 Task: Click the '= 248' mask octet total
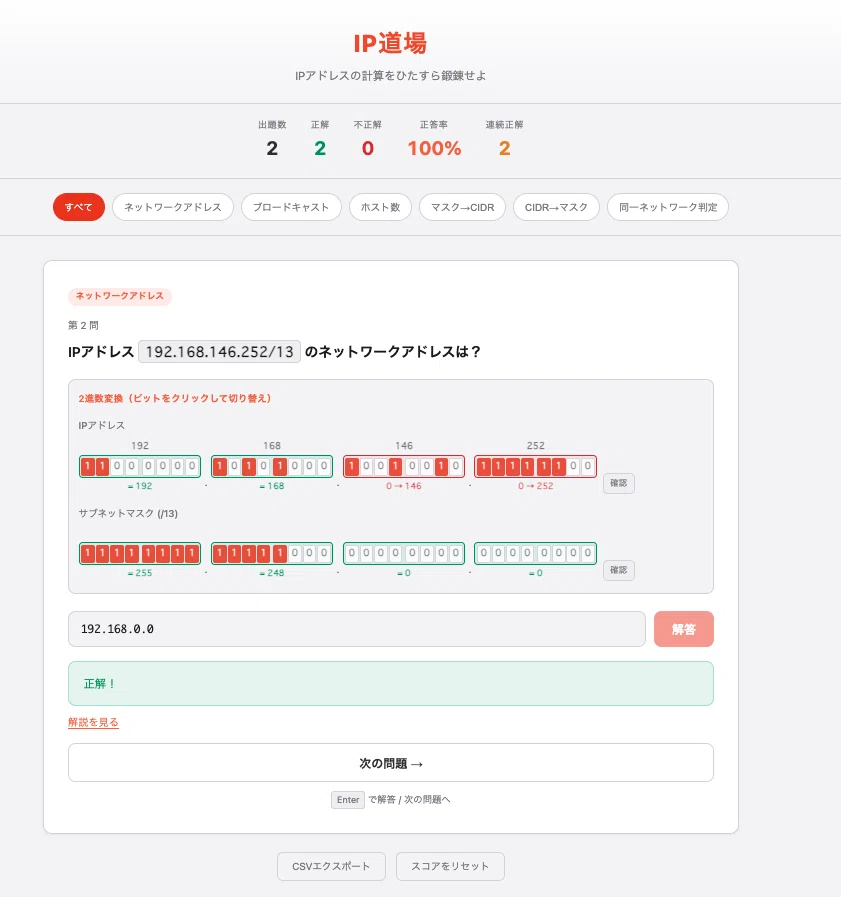point(272,573)
